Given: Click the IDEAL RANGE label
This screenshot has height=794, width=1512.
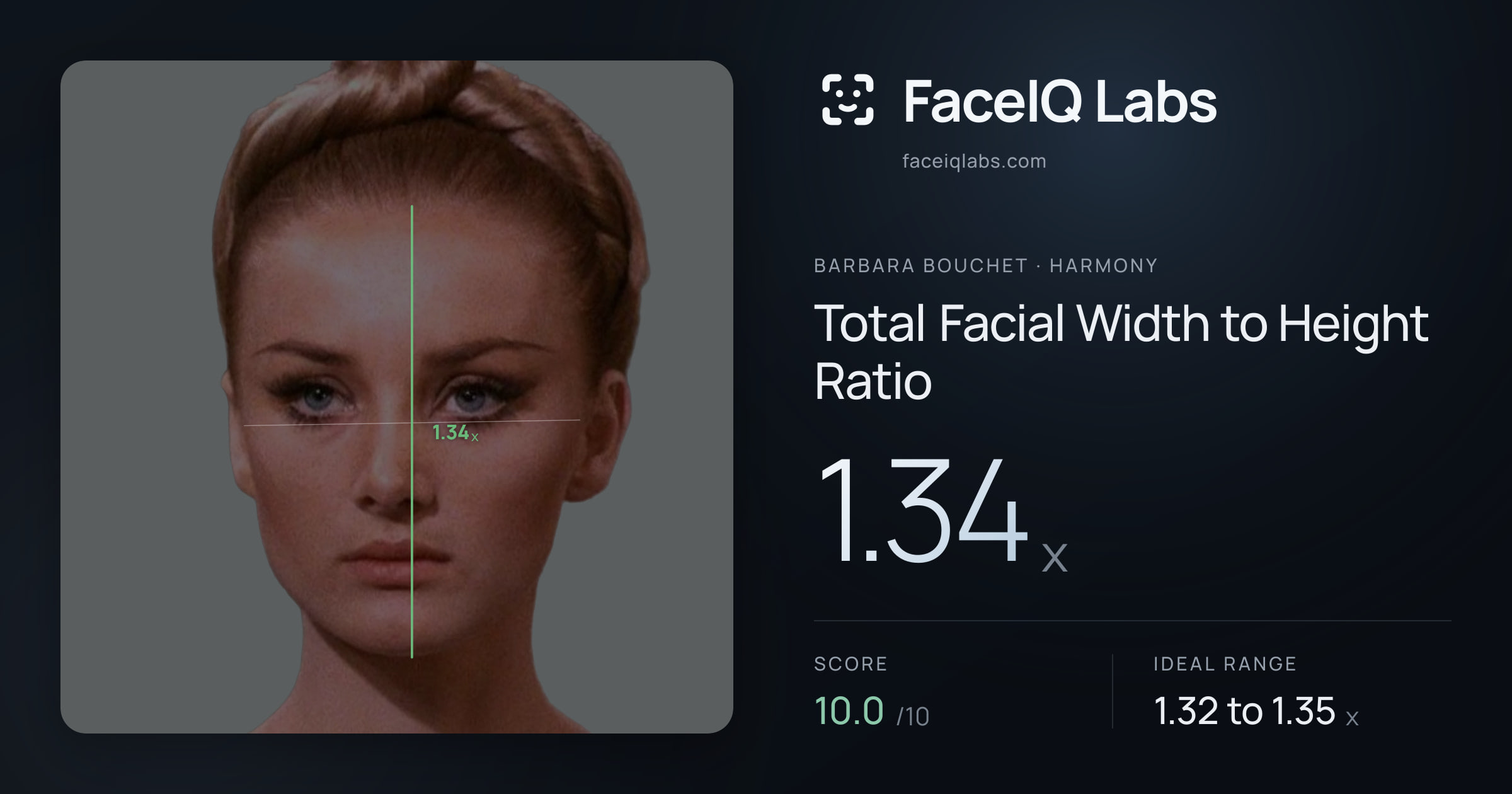Looking at the screenshot, I should point(1225,664).
